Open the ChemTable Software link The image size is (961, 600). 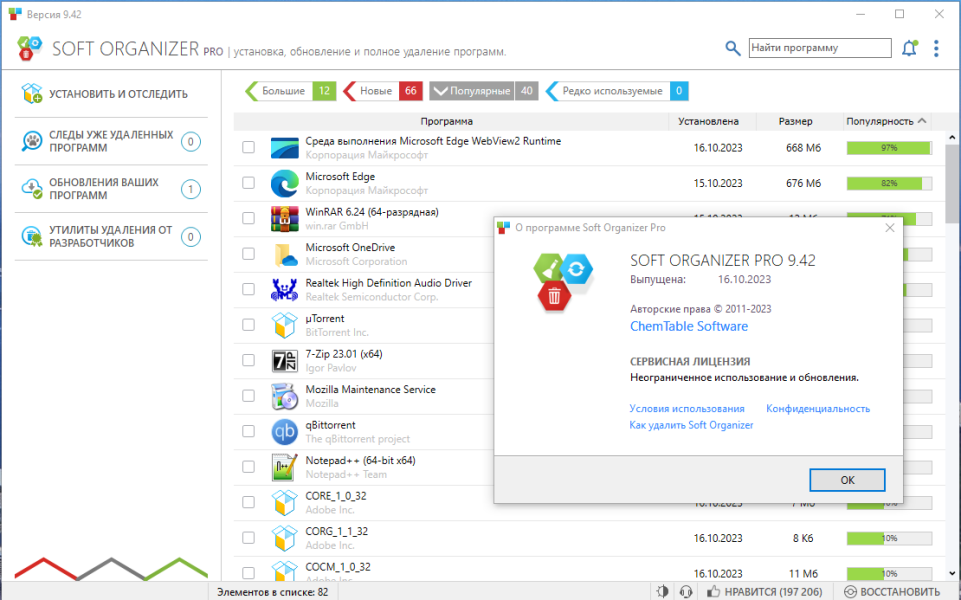689,326
